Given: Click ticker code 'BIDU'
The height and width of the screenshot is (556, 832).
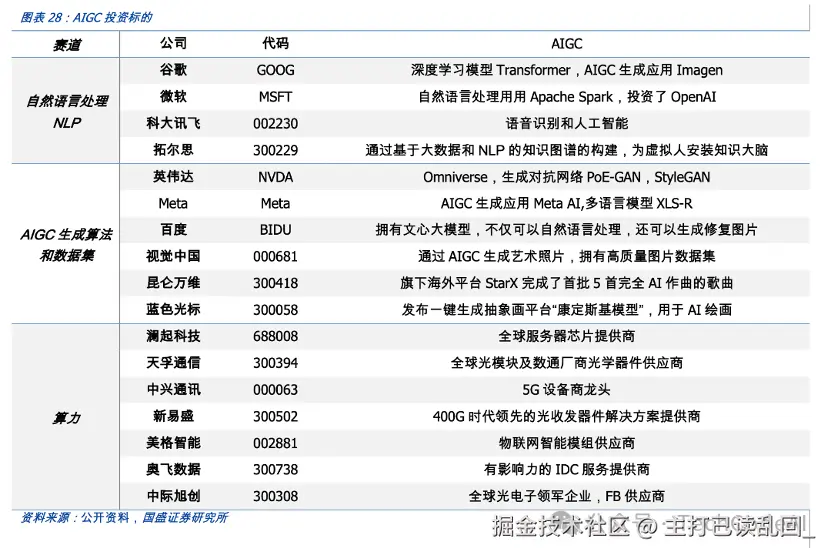Looking at the screenshot, I should click(275, 230).
